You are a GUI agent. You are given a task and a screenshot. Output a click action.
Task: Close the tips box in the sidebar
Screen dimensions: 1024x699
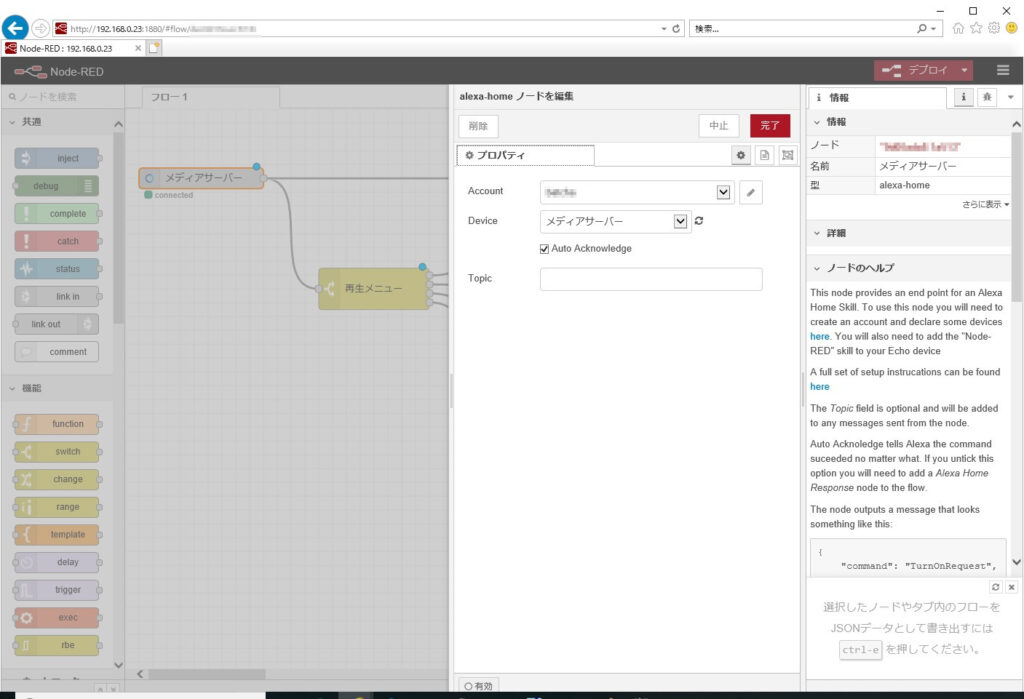pyautogui.click(x=1011, y=587)
